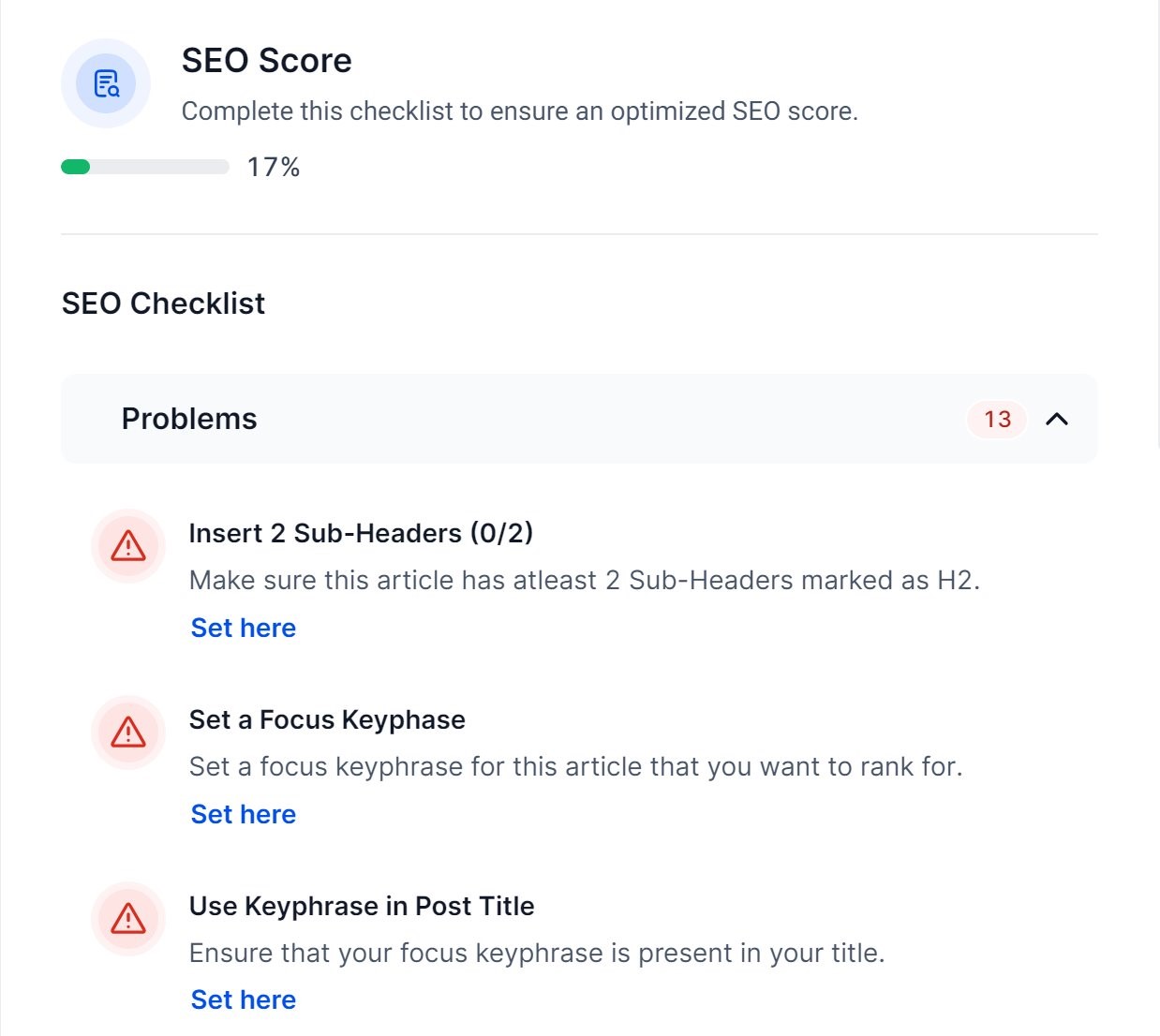Click the SEO Score document search icon

tap(106, 83)
